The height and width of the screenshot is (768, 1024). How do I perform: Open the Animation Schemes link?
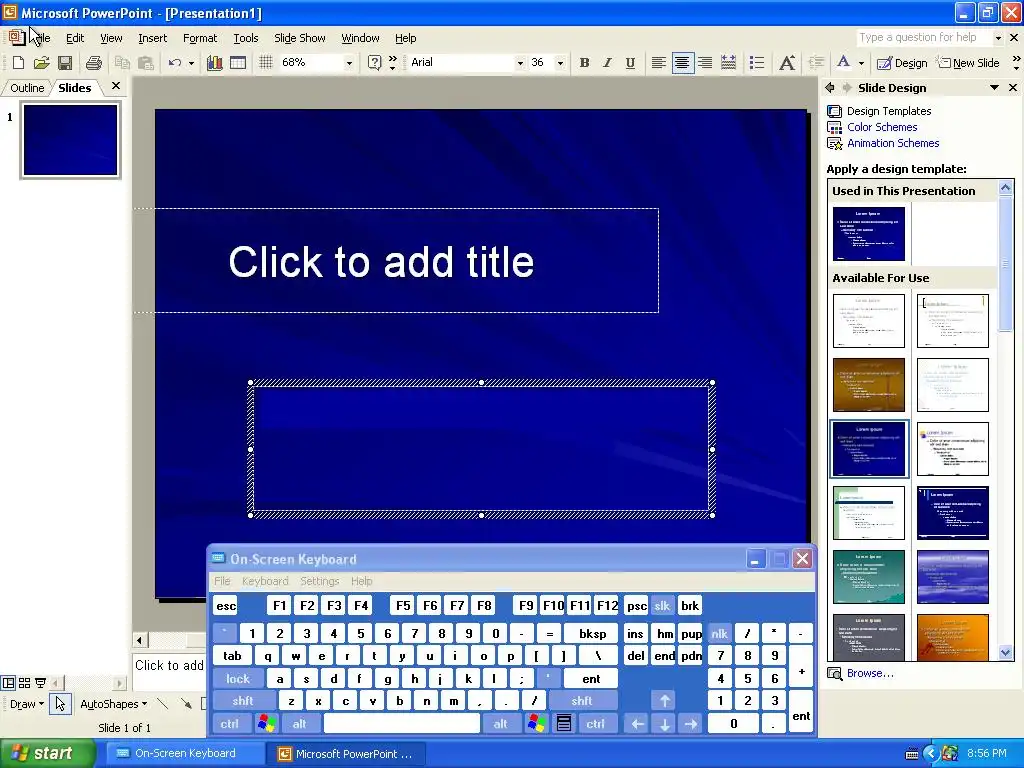click(893, 143)
